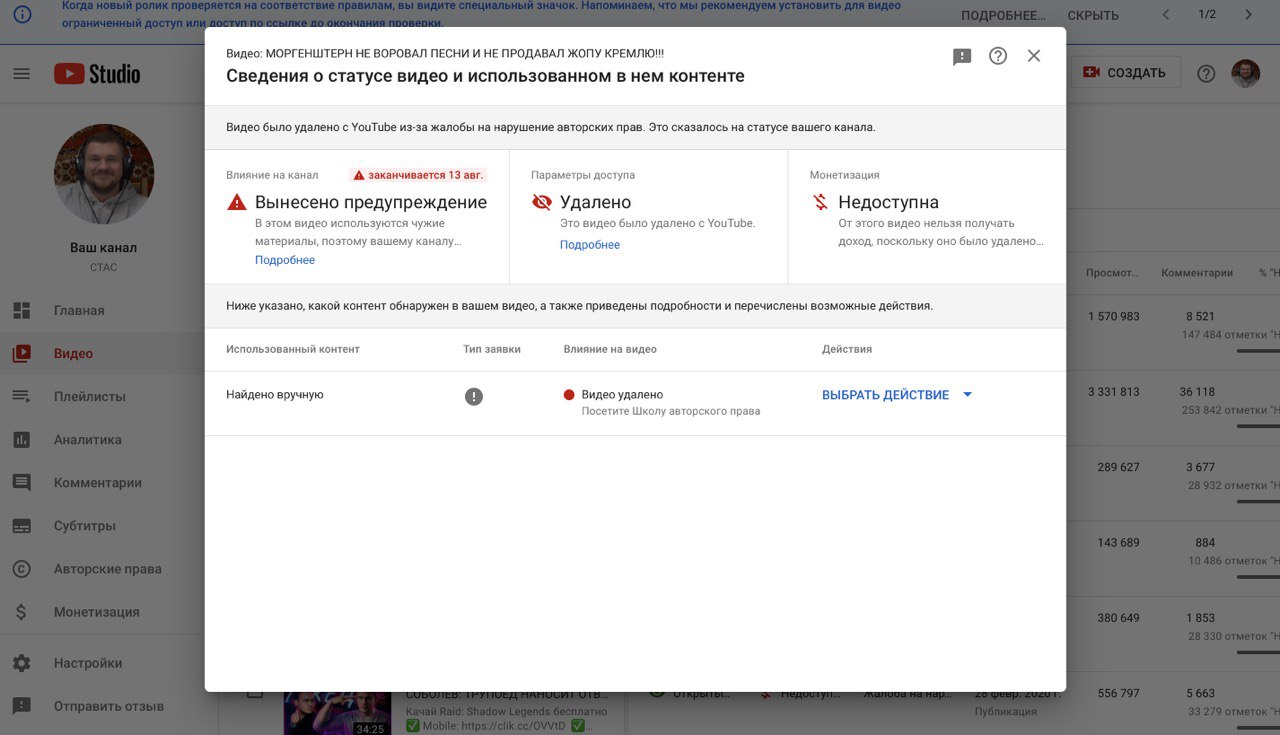The width and height of the screenshot is (1280, 735).
Task: Expand the Выбрать действие dropdown
Action: pos(897,395)
